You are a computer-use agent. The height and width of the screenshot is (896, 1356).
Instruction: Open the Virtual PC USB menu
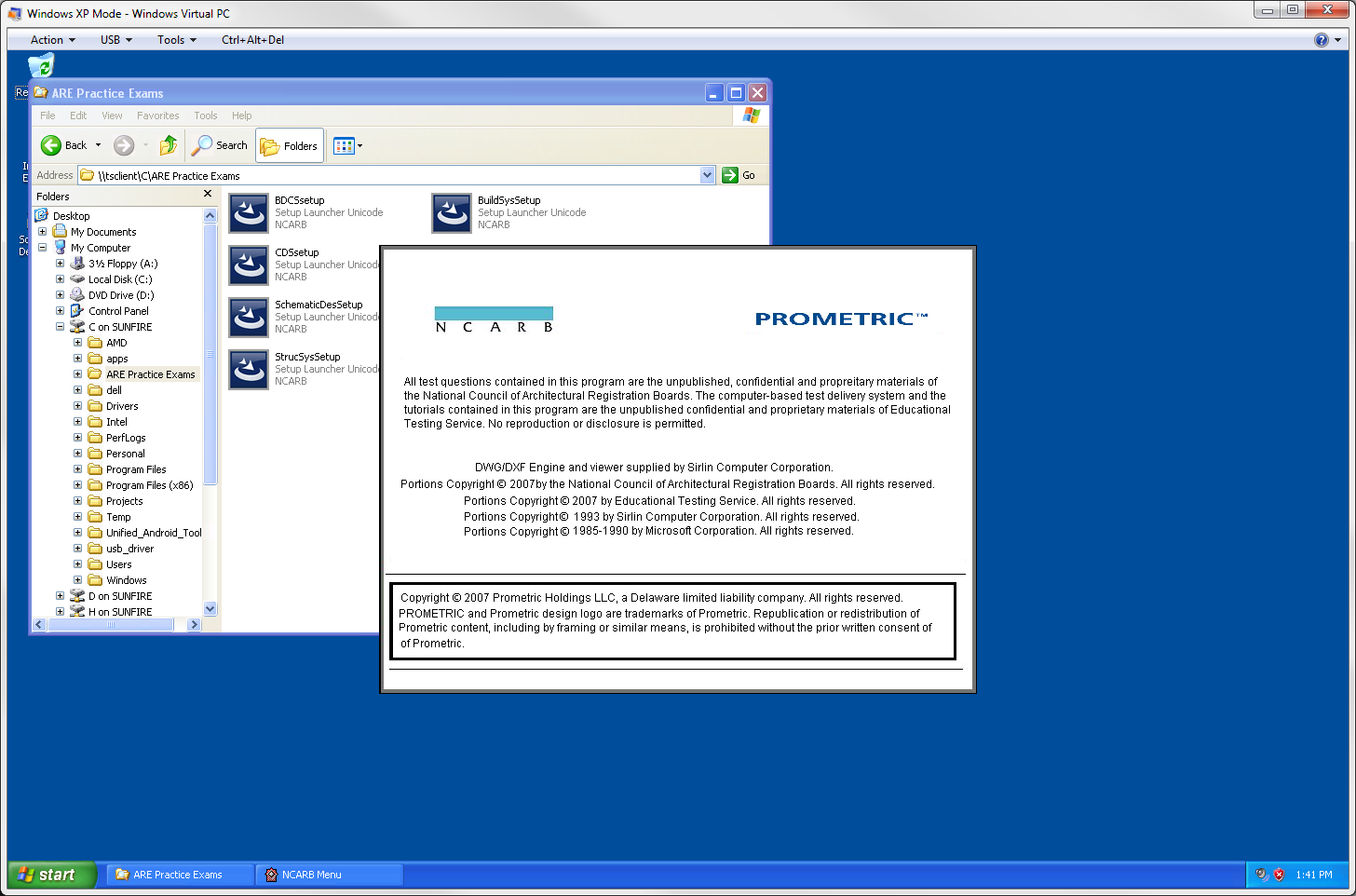click(x=116, y=40)
